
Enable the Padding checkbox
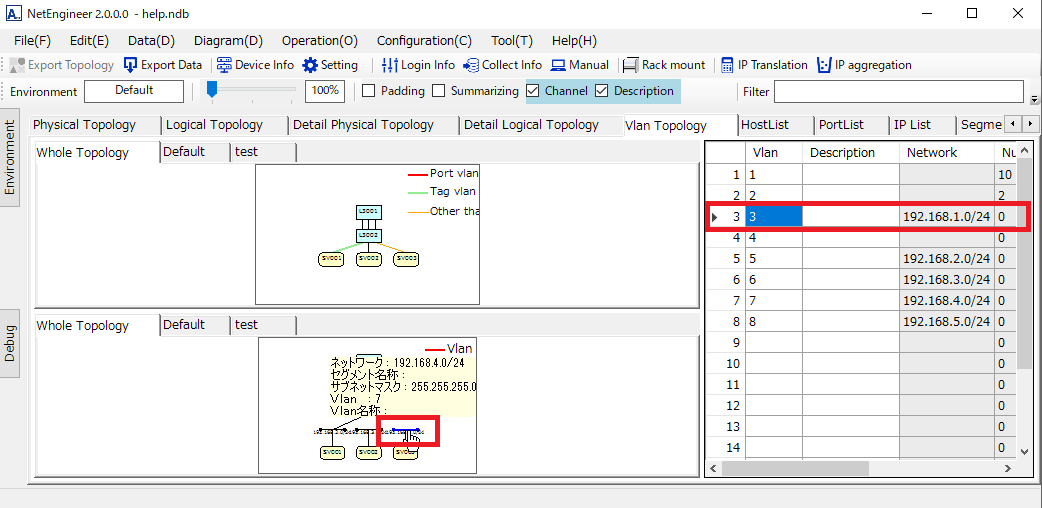coord(368,91)
